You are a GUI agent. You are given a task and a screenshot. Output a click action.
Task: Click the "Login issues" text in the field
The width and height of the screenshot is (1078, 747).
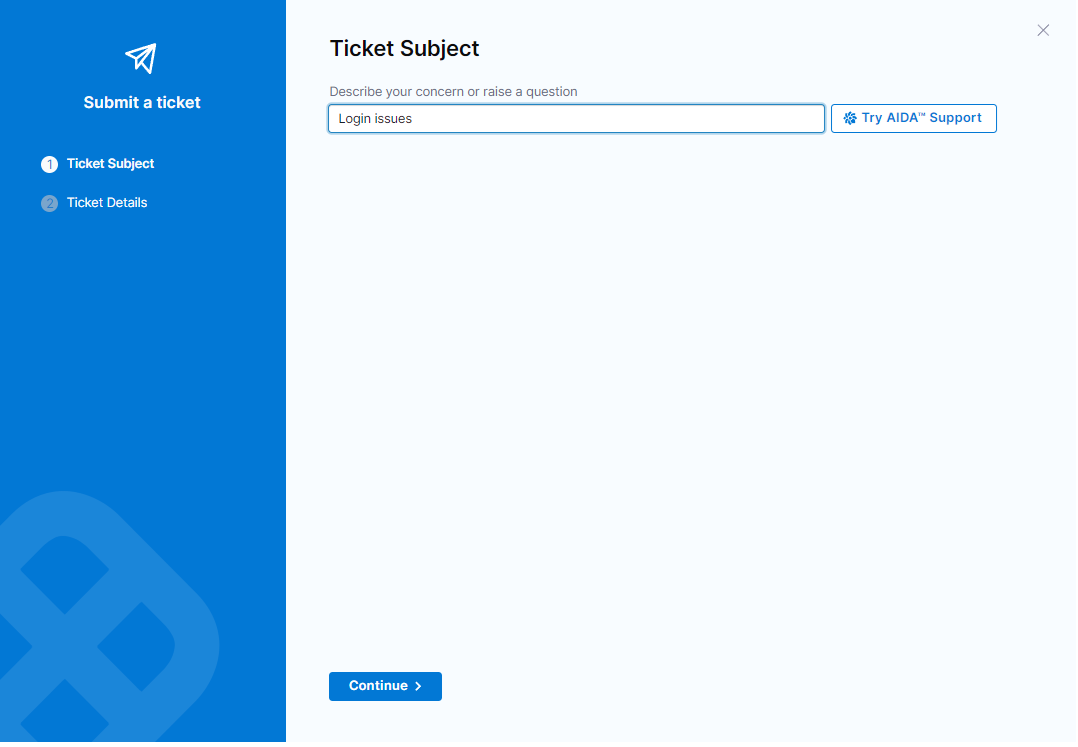click(375, 119)
